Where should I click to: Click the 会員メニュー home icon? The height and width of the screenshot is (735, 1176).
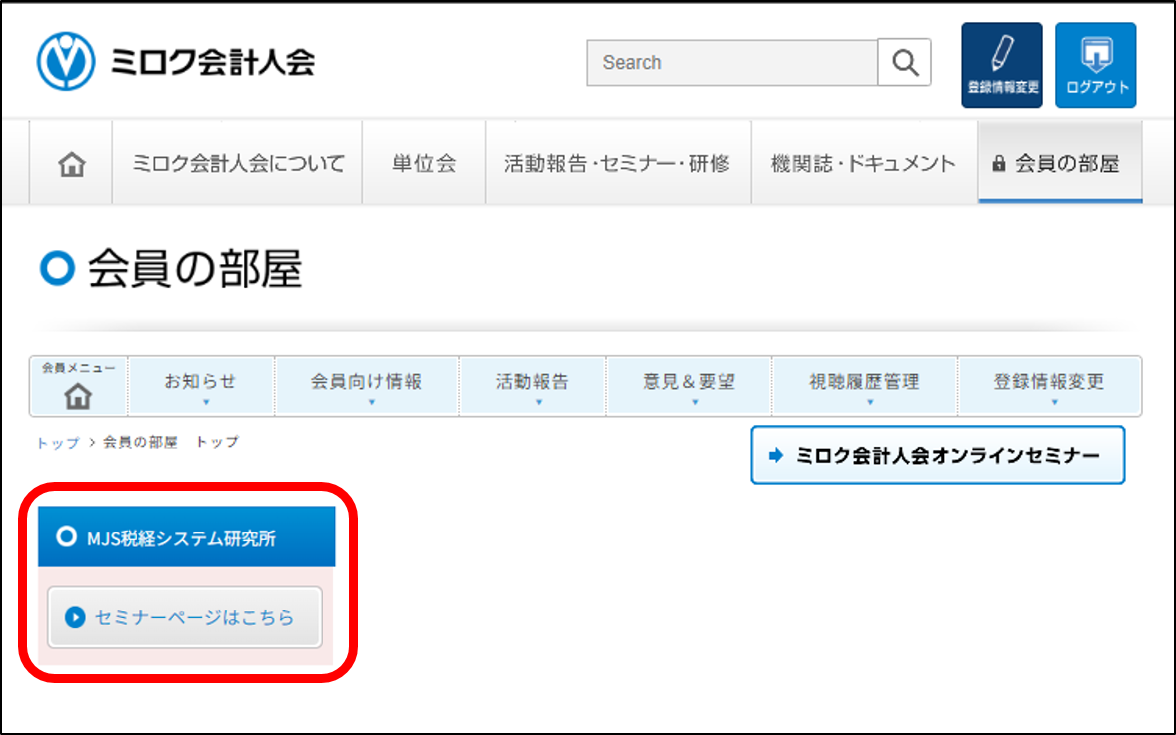click(x=78, y=396)
